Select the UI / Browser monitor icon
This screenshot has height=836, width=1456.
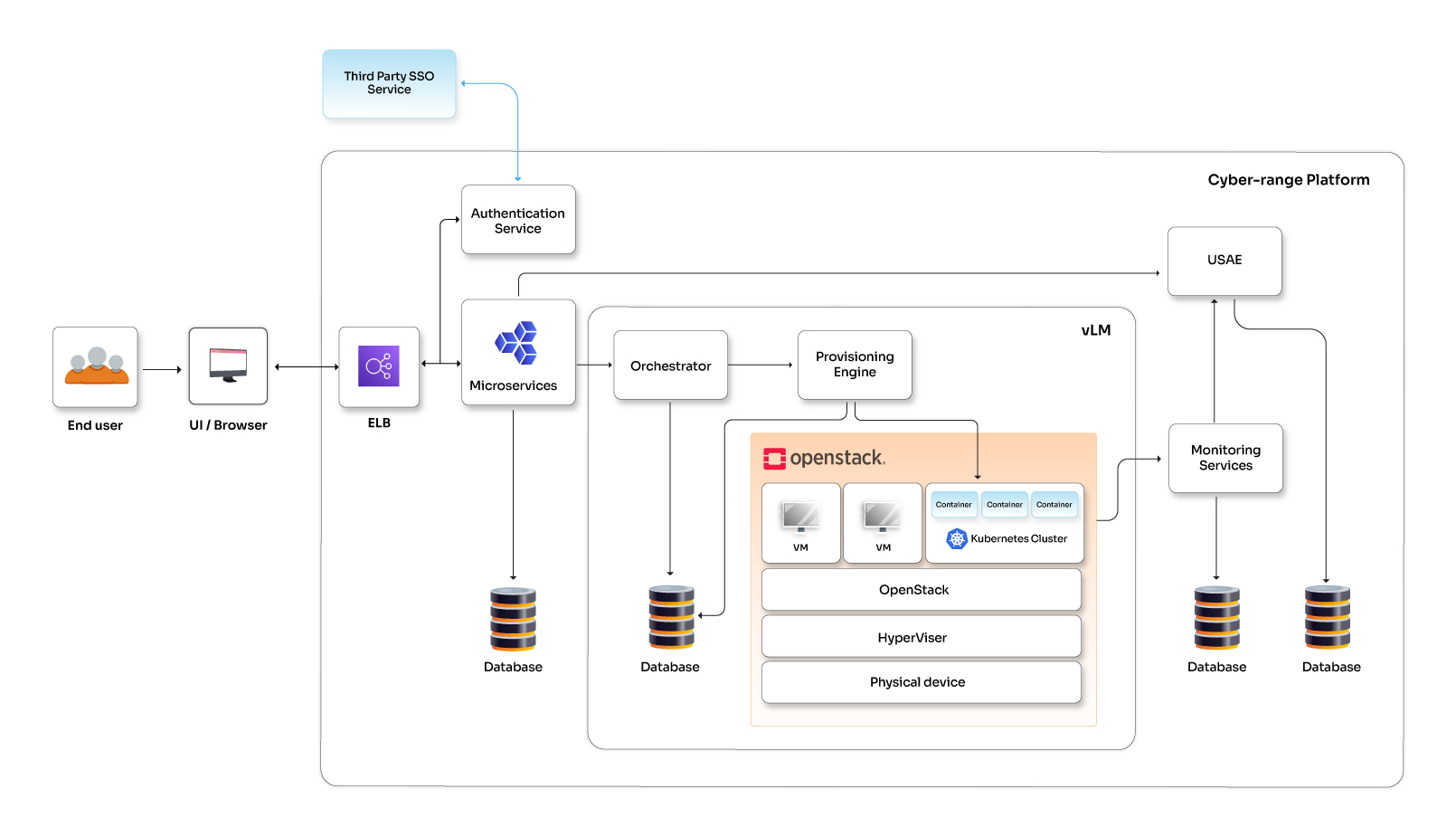228,365
